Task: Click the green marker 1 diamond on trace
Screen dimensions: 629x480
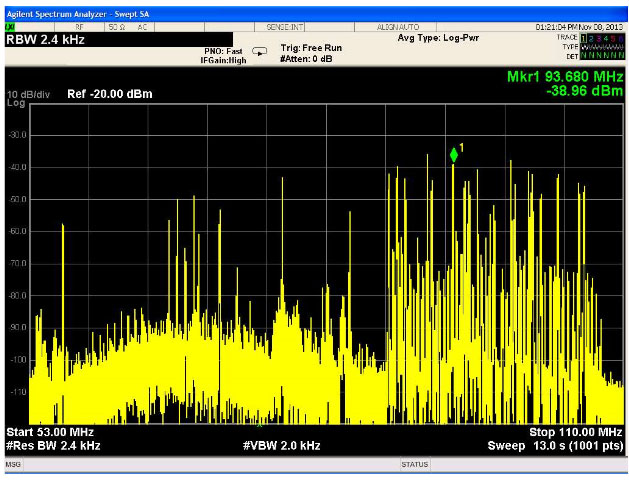Action: [454, 154]
